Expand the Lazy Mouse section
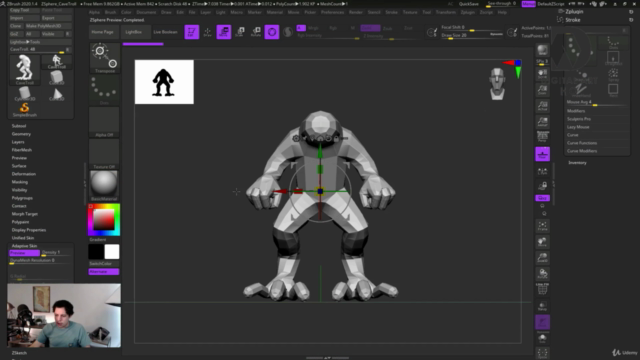 click(578, 127)
